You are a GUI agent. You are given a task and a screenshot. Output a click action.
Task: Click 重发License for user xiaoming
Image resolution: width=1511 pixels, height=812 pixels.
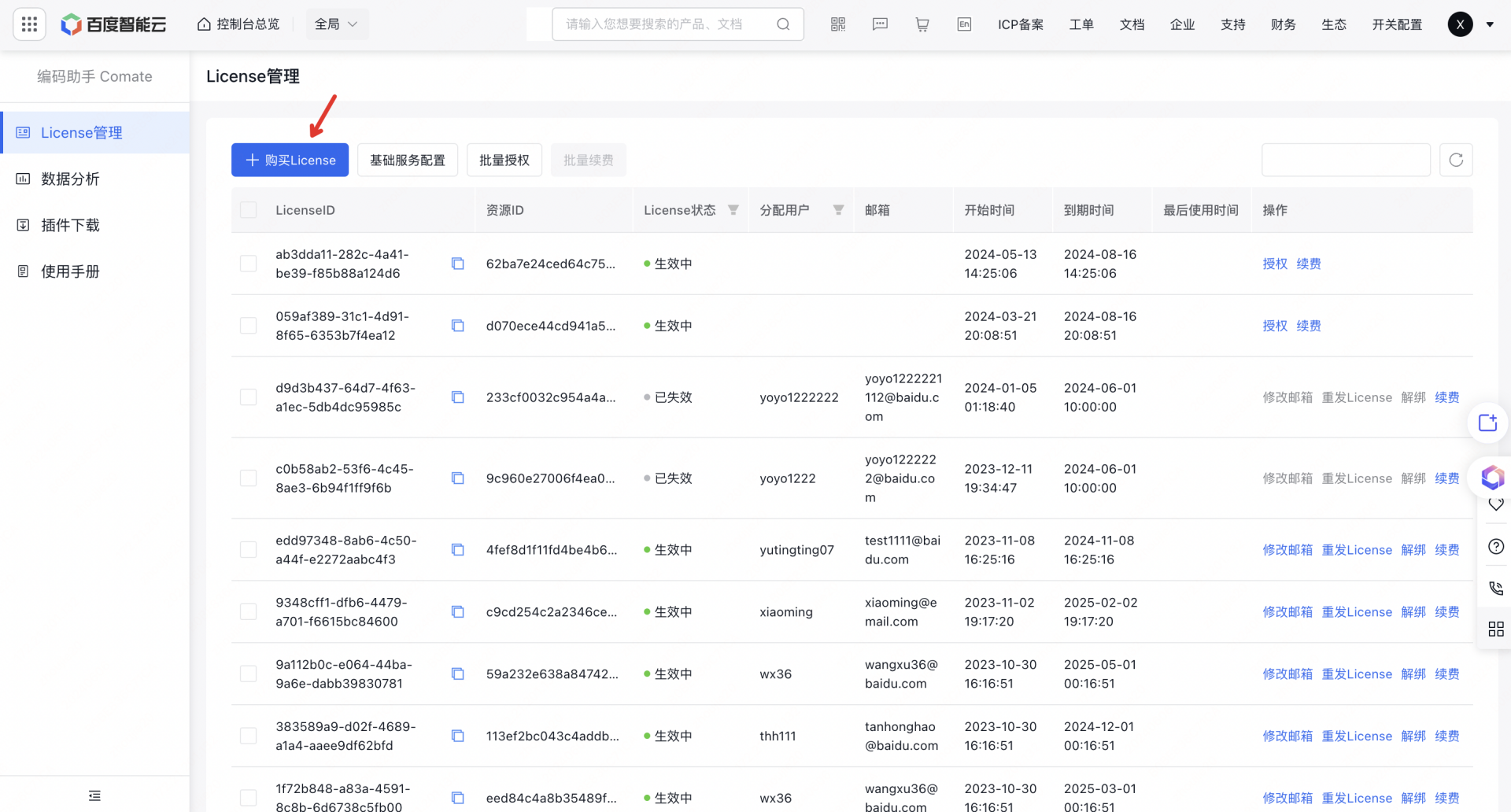point(1357,612)
